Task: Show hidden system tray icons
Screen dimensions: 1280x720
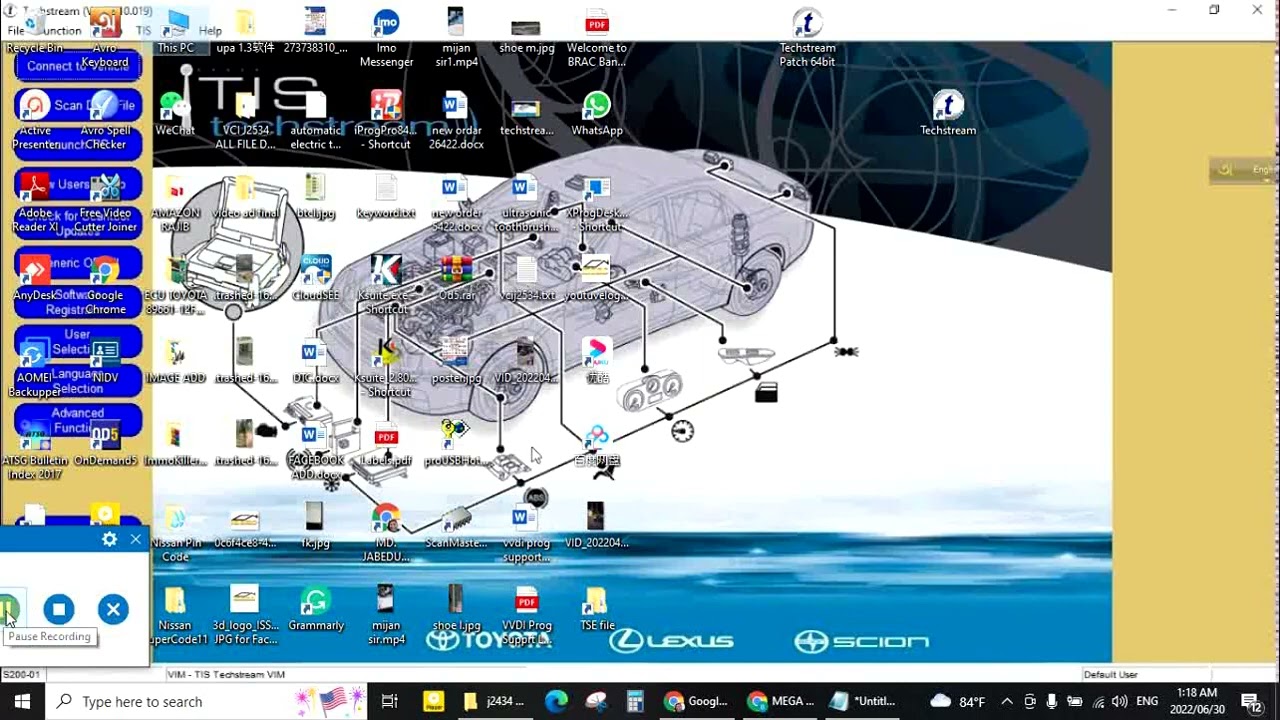Action: [1007, 701]
